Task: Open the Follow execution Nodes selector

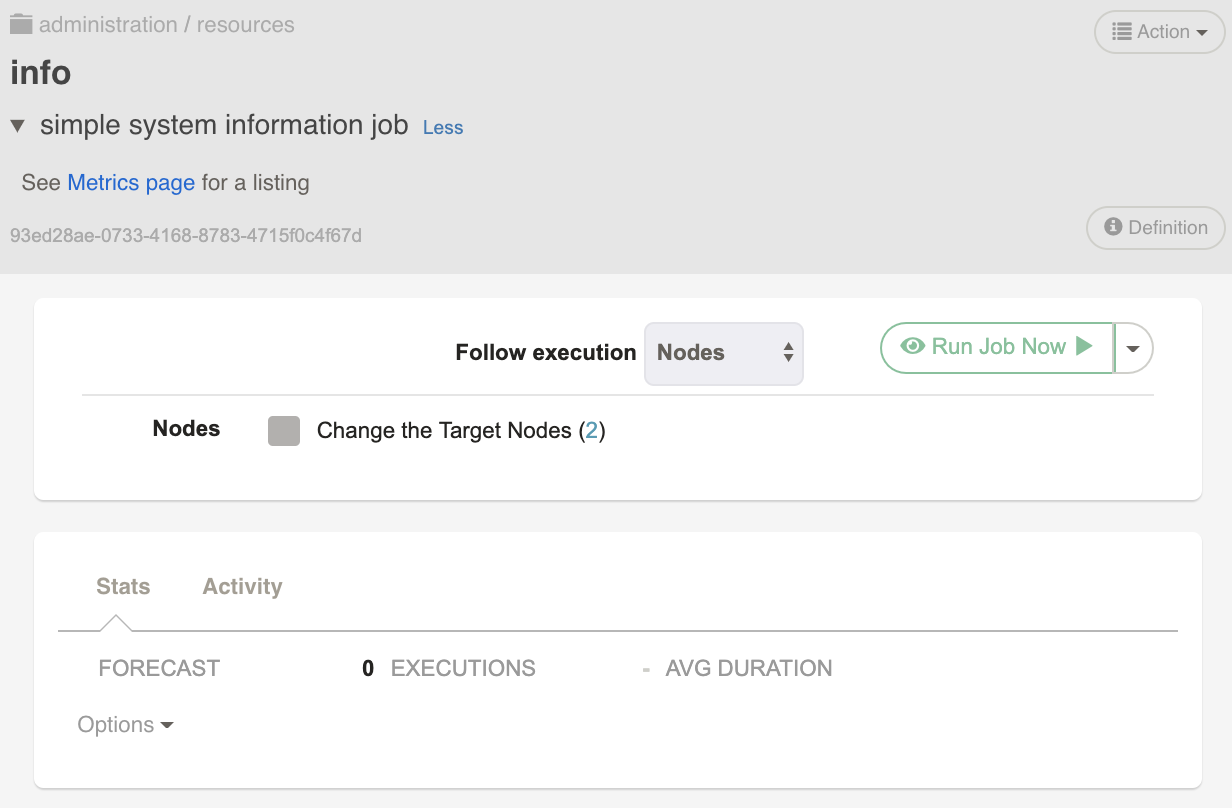Action: 723,353
